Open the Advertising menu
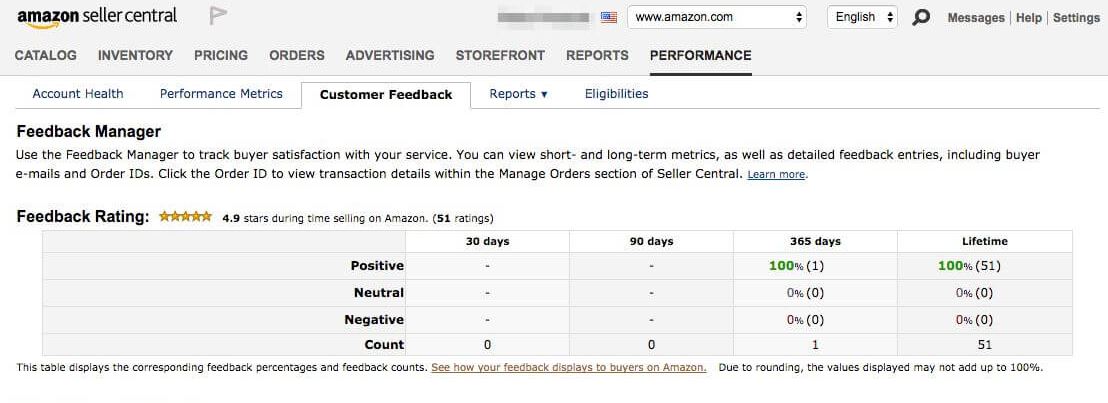The height and width of the screenshot is (403, 1108). point(390,55)
